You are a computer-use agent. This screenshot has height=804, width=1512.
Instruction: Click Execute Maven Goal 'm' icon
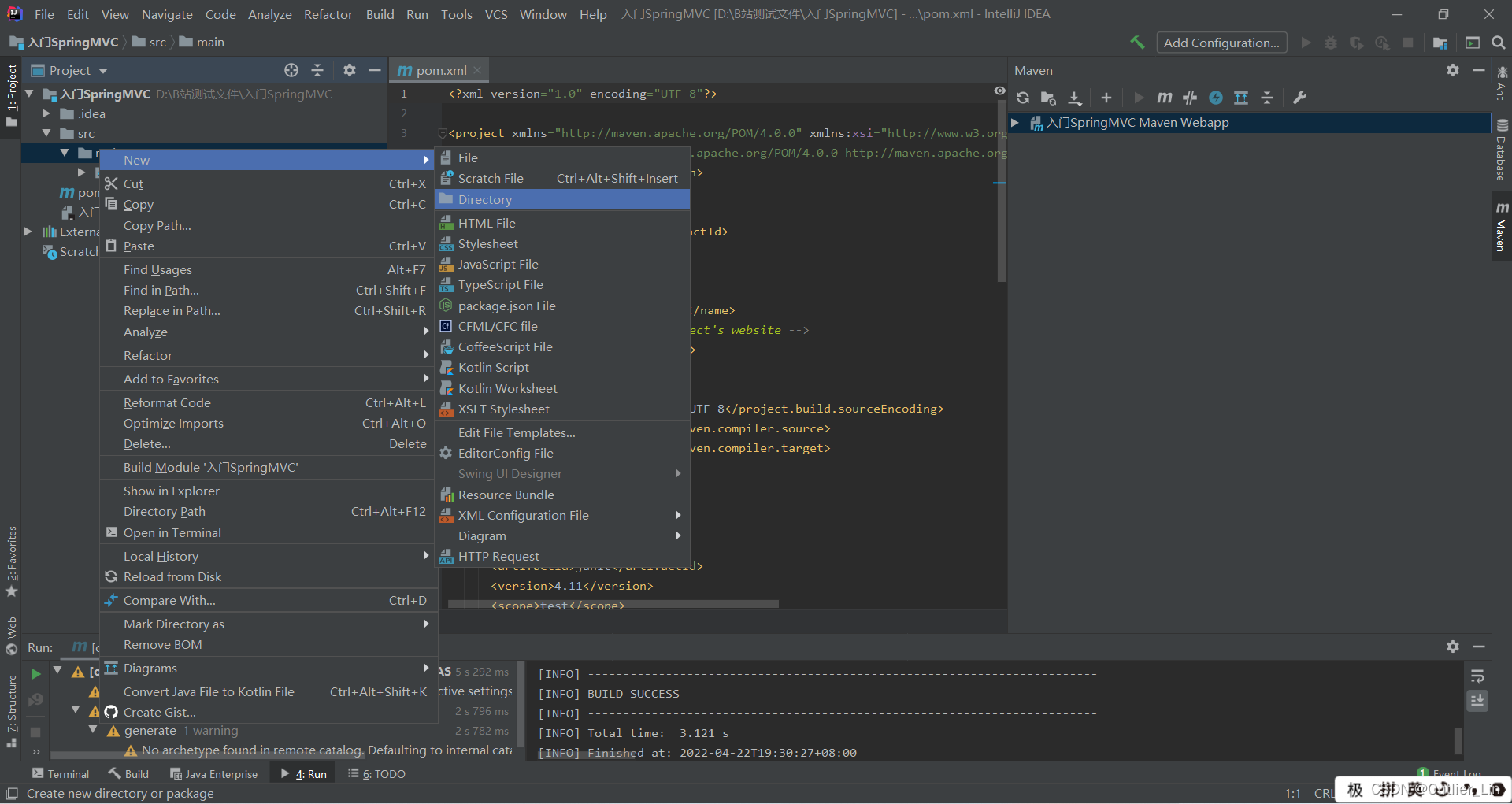[x=1165, y=98]
